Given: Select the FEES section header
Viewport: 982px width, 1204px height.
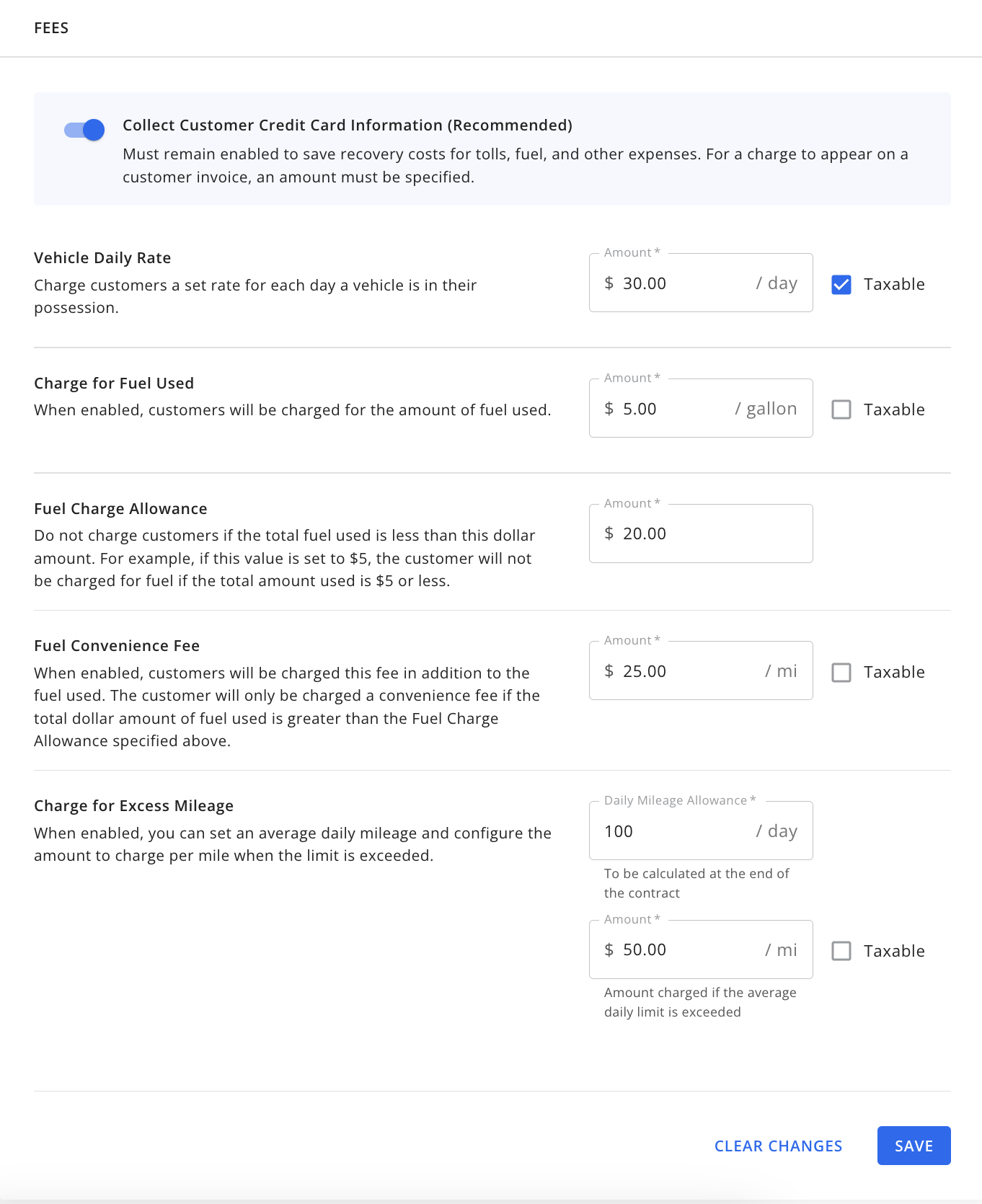Looking at the screenshot, I should (x=51, y=28).
